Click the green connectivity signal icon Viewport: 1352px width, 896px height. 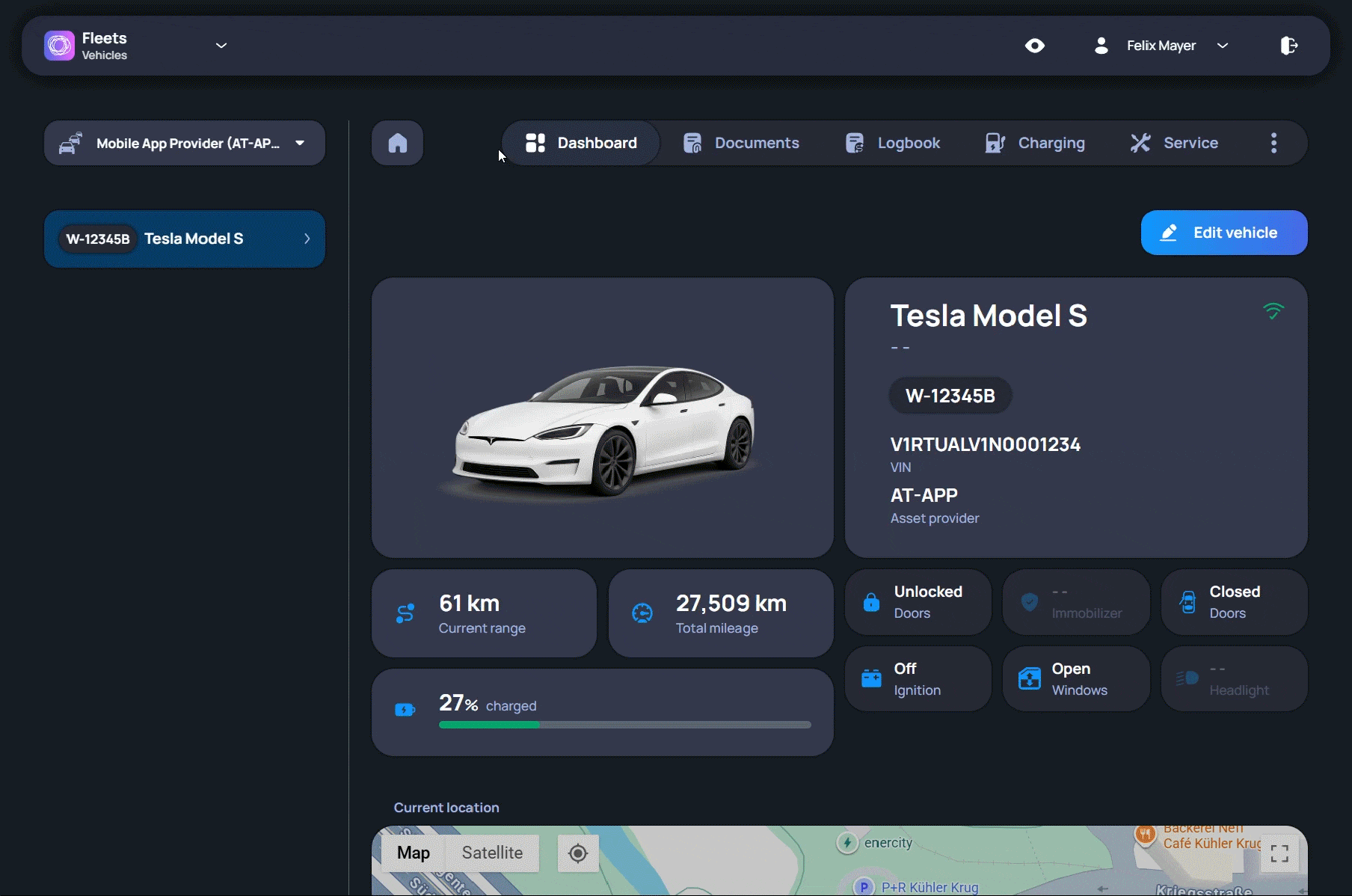(1273, 310)
